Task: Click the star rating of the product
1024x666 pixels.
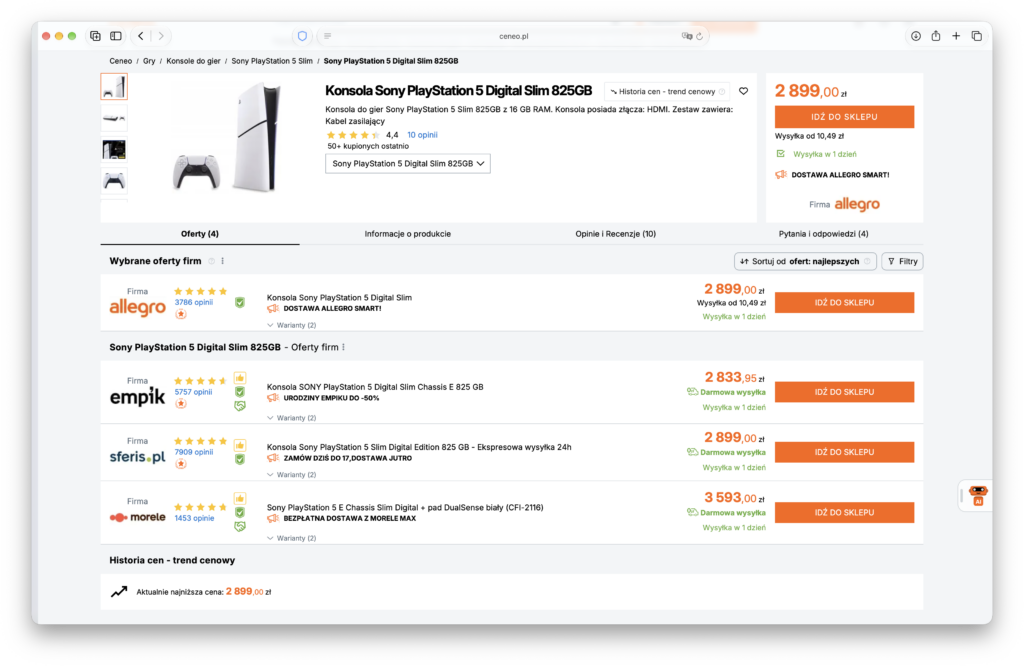Action: (353, 135)
